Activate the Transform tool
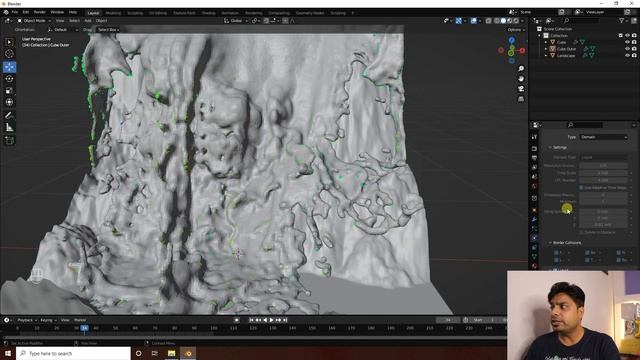Screen dimensions: 640x360 pyautogui.click(x=9, y=102)
